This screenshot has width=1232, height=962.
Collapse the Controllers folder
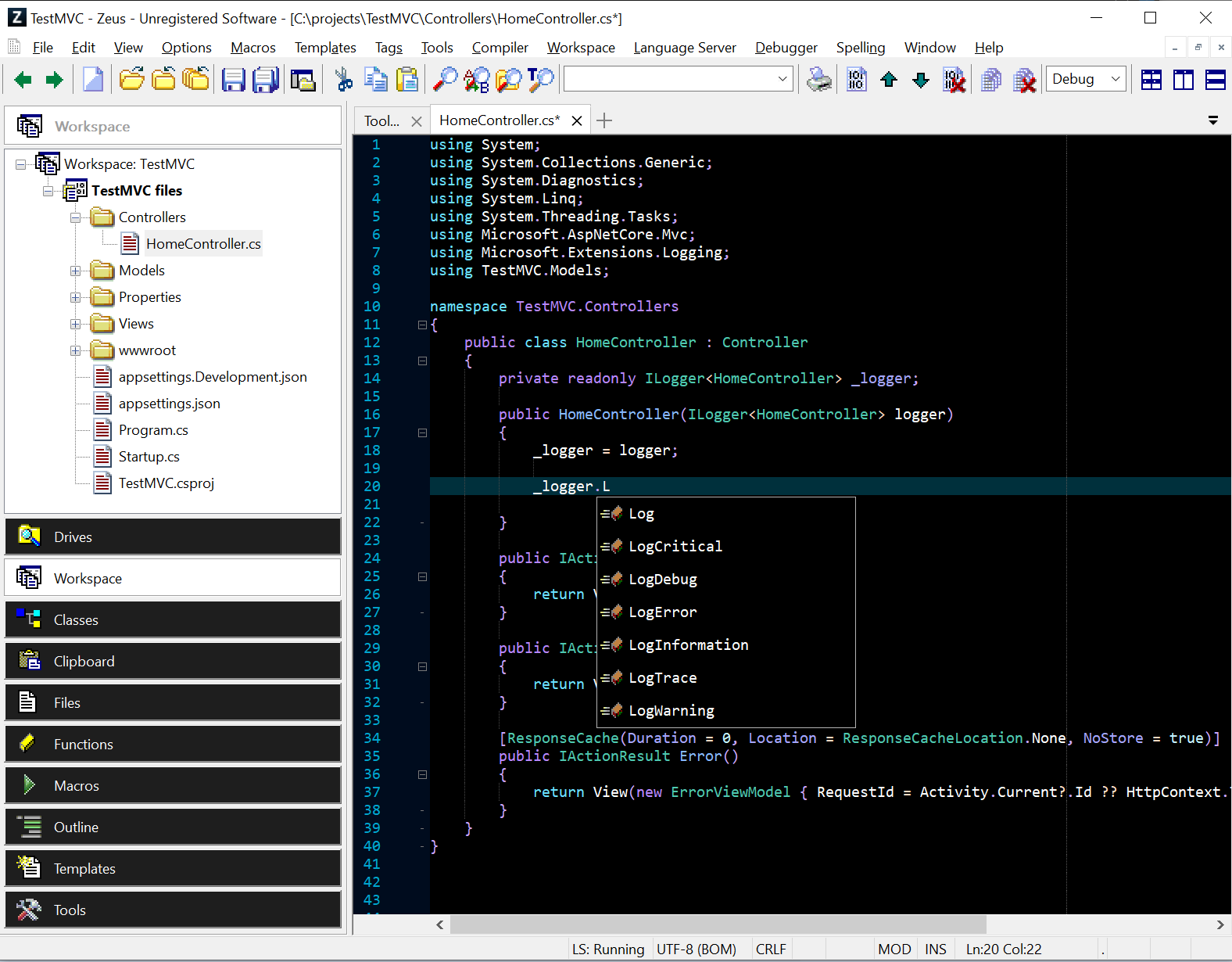coord(76,217)
